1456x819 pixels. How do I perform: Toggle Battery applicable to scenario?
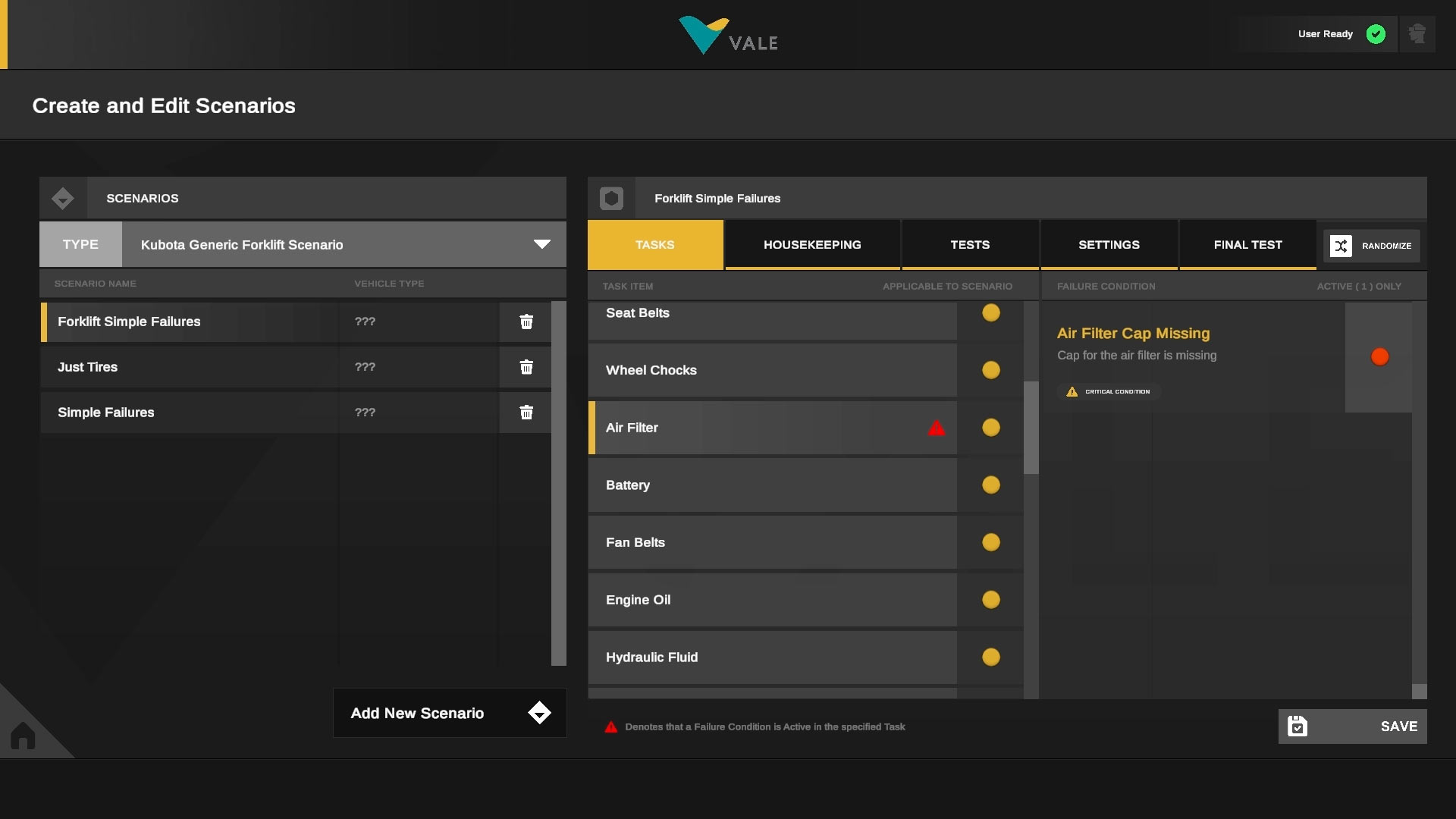[x=990, y=485]
